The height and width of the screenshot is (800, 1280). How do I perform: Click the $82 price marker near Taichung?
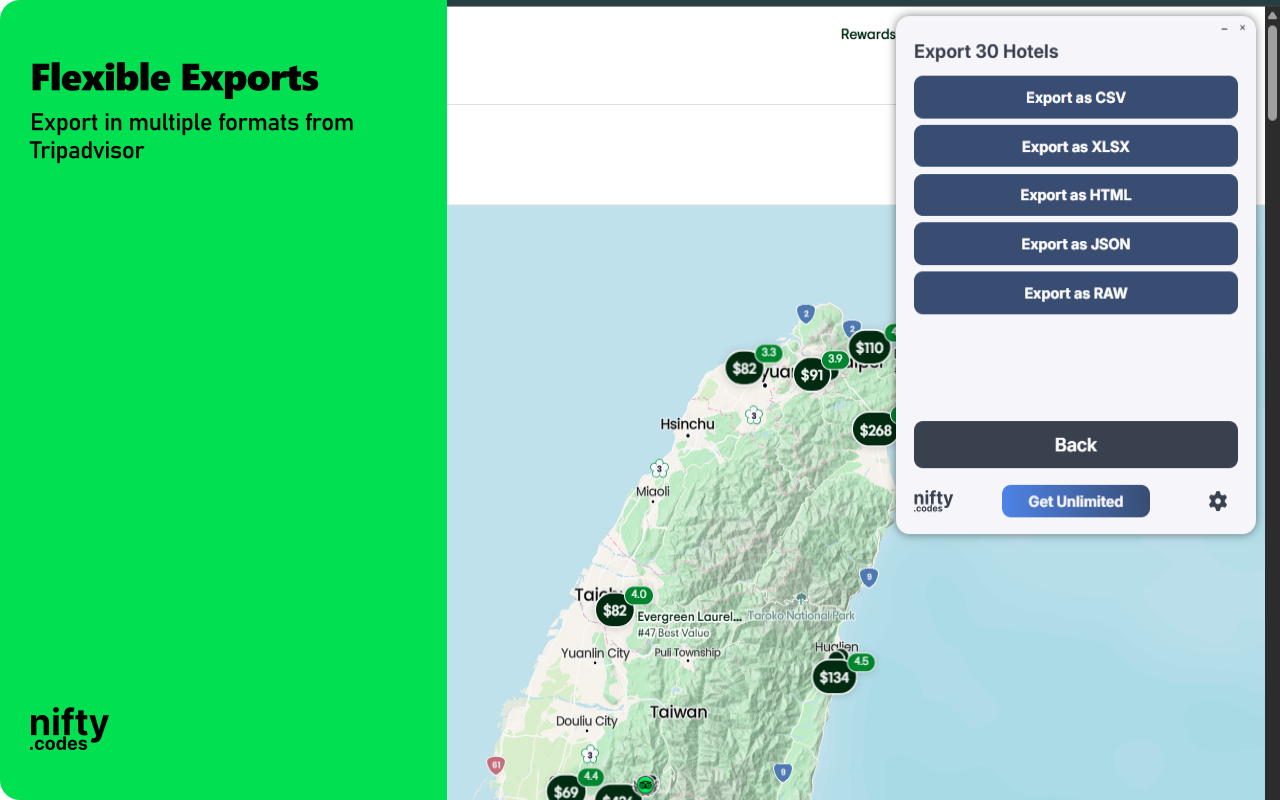pos(614,609)
